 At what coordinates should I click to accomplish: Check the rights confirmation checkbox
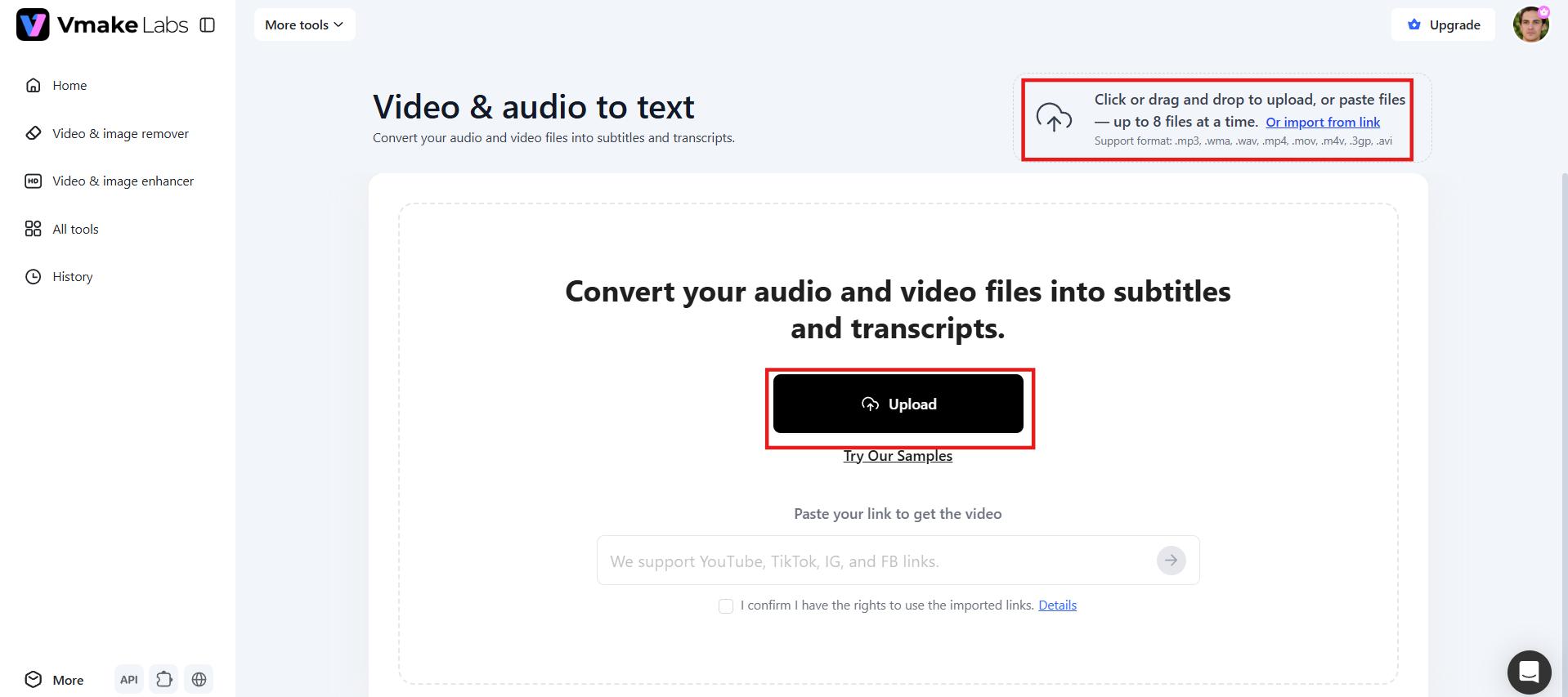coord(726,605)
